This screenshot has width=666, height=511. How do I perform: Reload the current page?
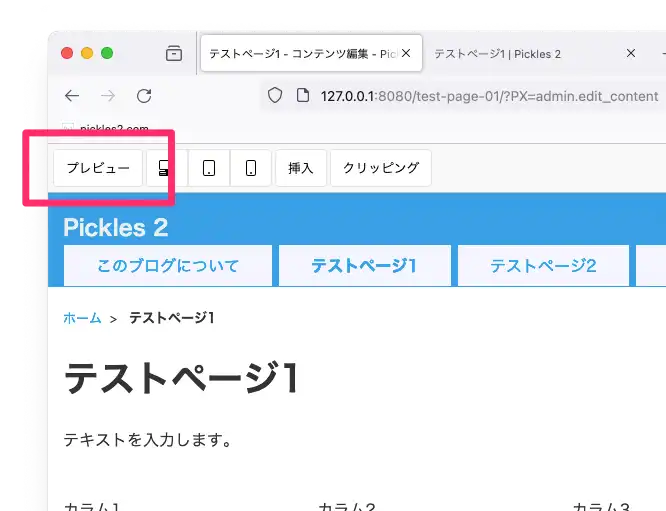point(144,96)
